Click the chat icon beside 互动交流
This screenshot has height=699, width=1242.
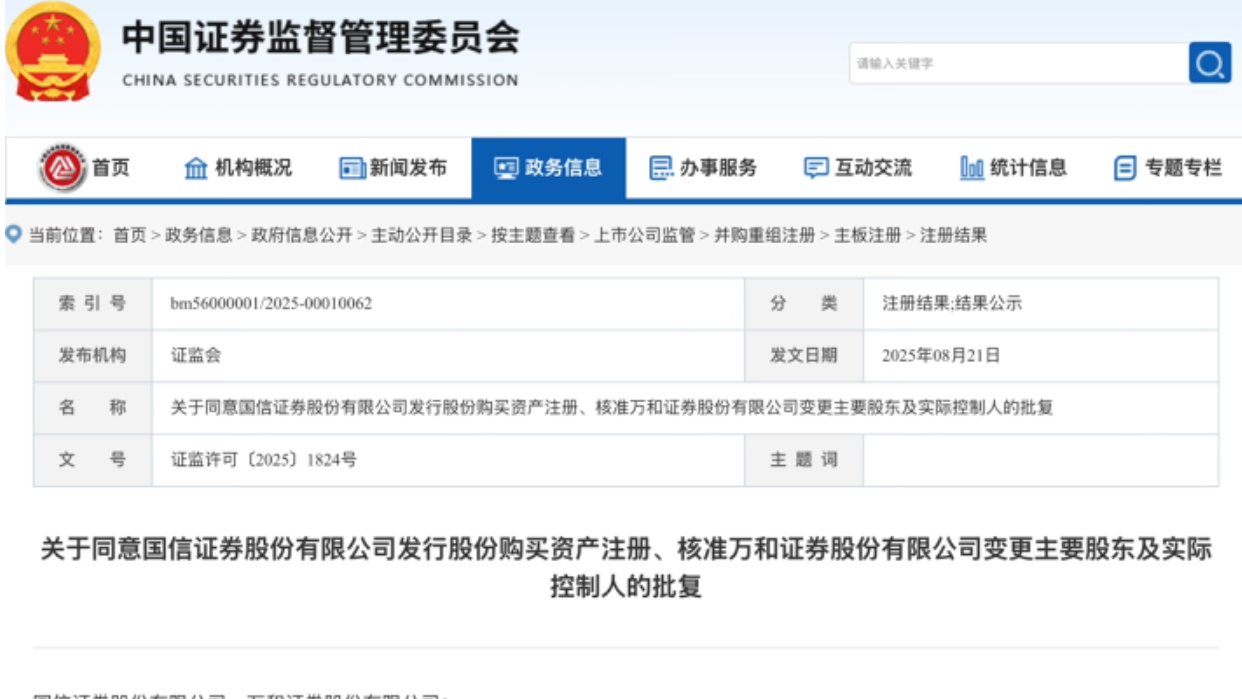click(816, 169)
